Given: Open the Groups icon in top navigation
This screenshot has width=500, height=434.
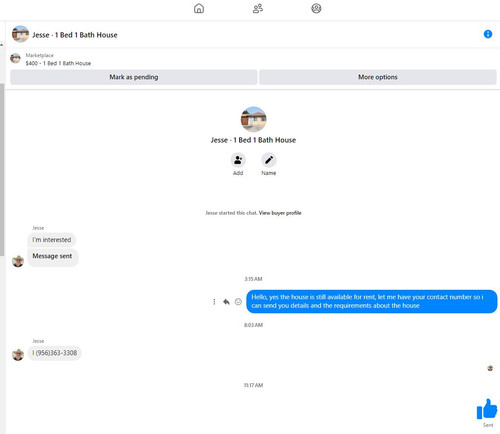Looking at the screenshot, I should tap(316, 8).
